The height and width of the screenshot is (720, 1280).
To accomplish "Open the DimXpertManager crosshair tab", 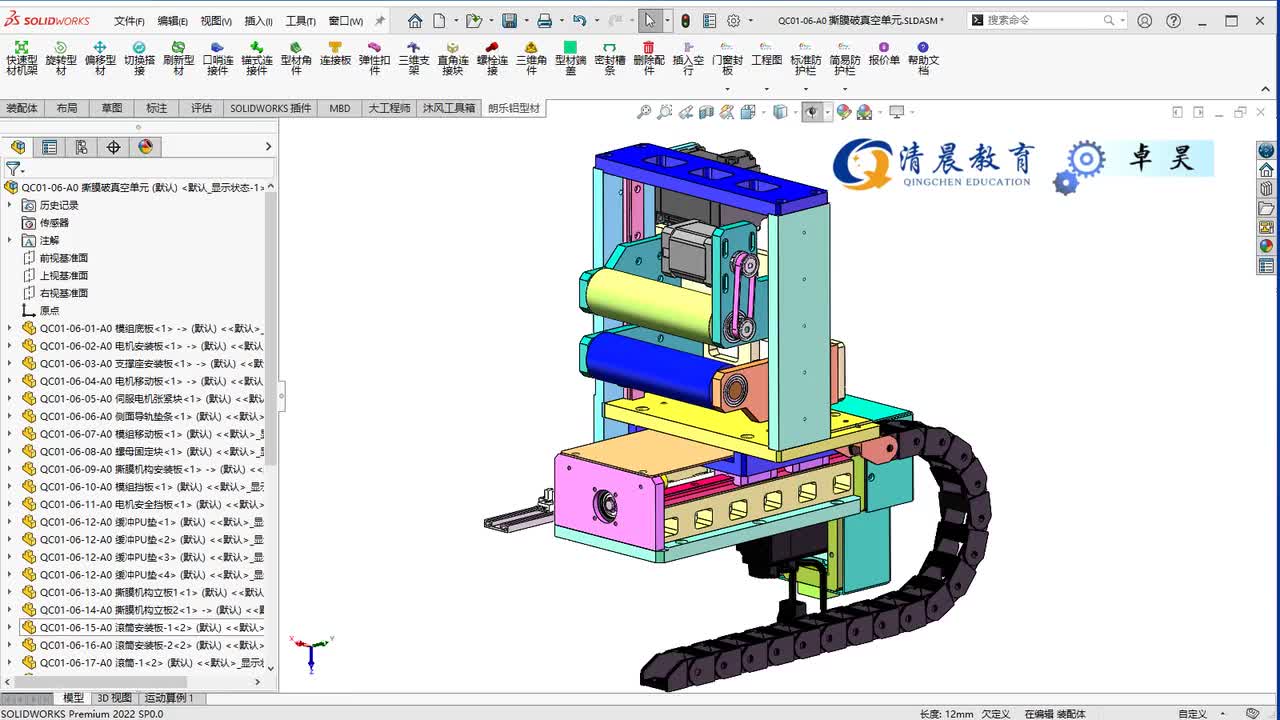I will point(113,147).
